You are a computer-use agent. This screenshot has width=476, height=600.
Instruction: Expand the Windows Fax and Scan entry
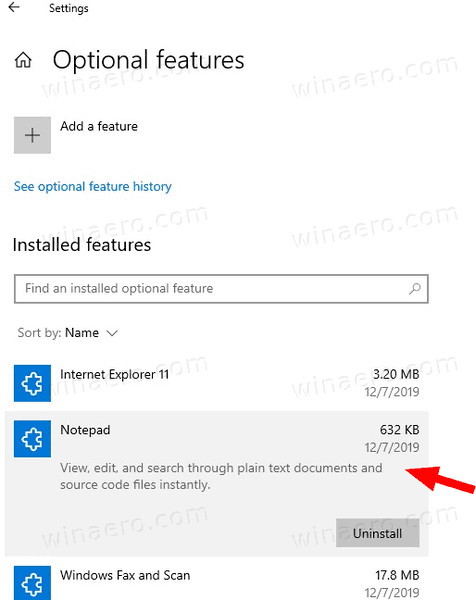coord(217,582)
